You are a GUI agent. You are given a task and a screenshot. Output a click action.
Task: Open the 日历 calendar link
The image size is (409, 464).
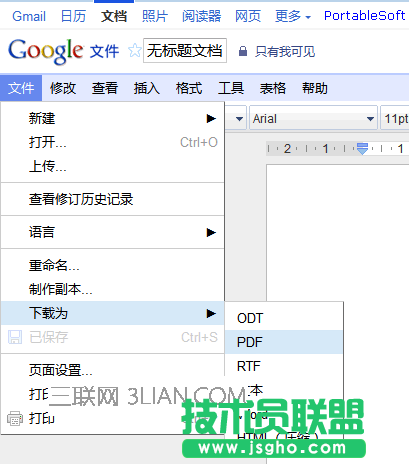click(x=73, y=16)
